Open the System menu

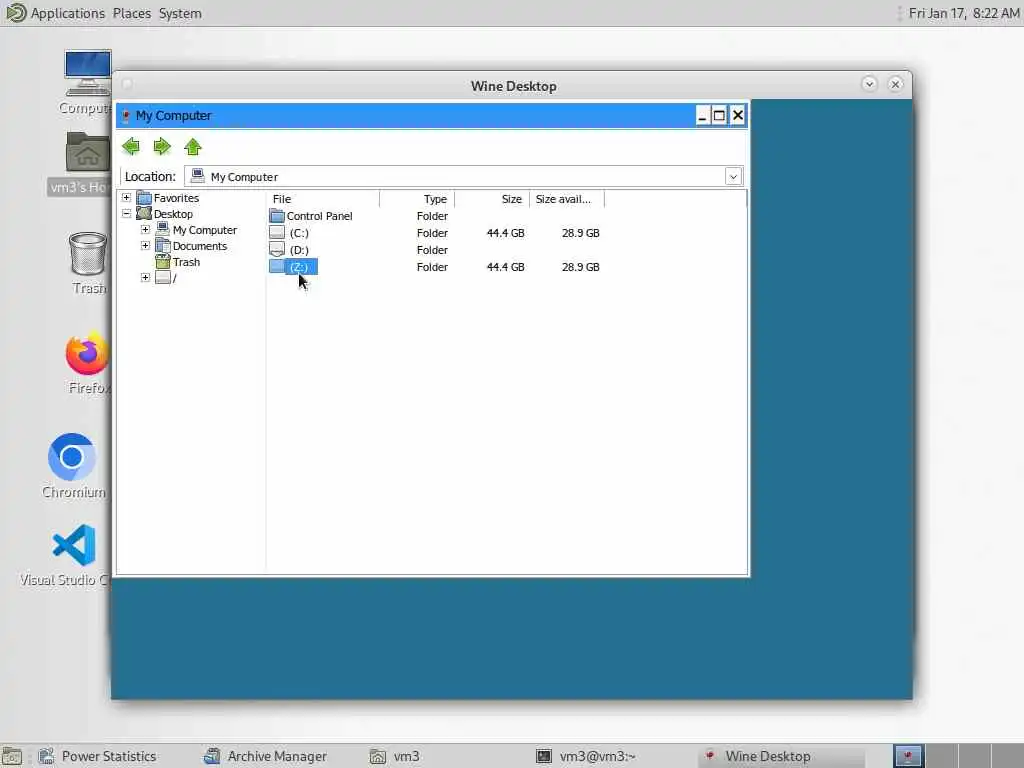tap(180, 13)
